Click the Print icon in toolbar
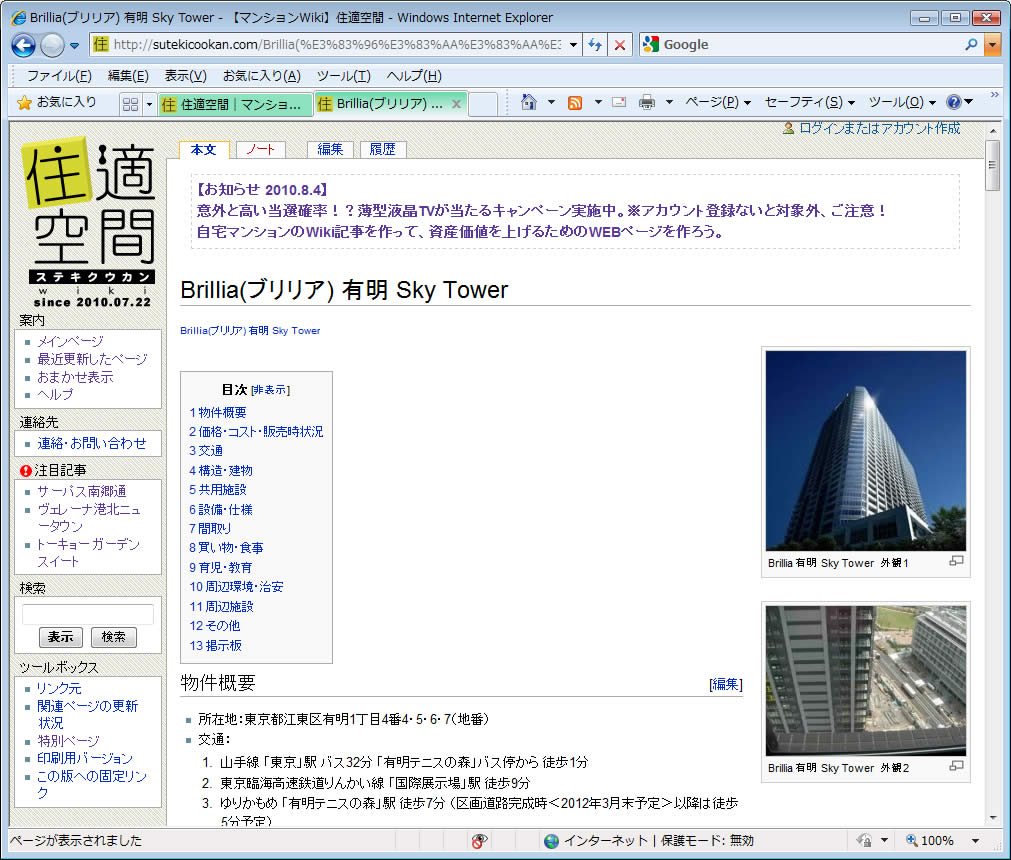Viewport: 1011px width, 860px height. pyautogui.click(x=647, y=102)
